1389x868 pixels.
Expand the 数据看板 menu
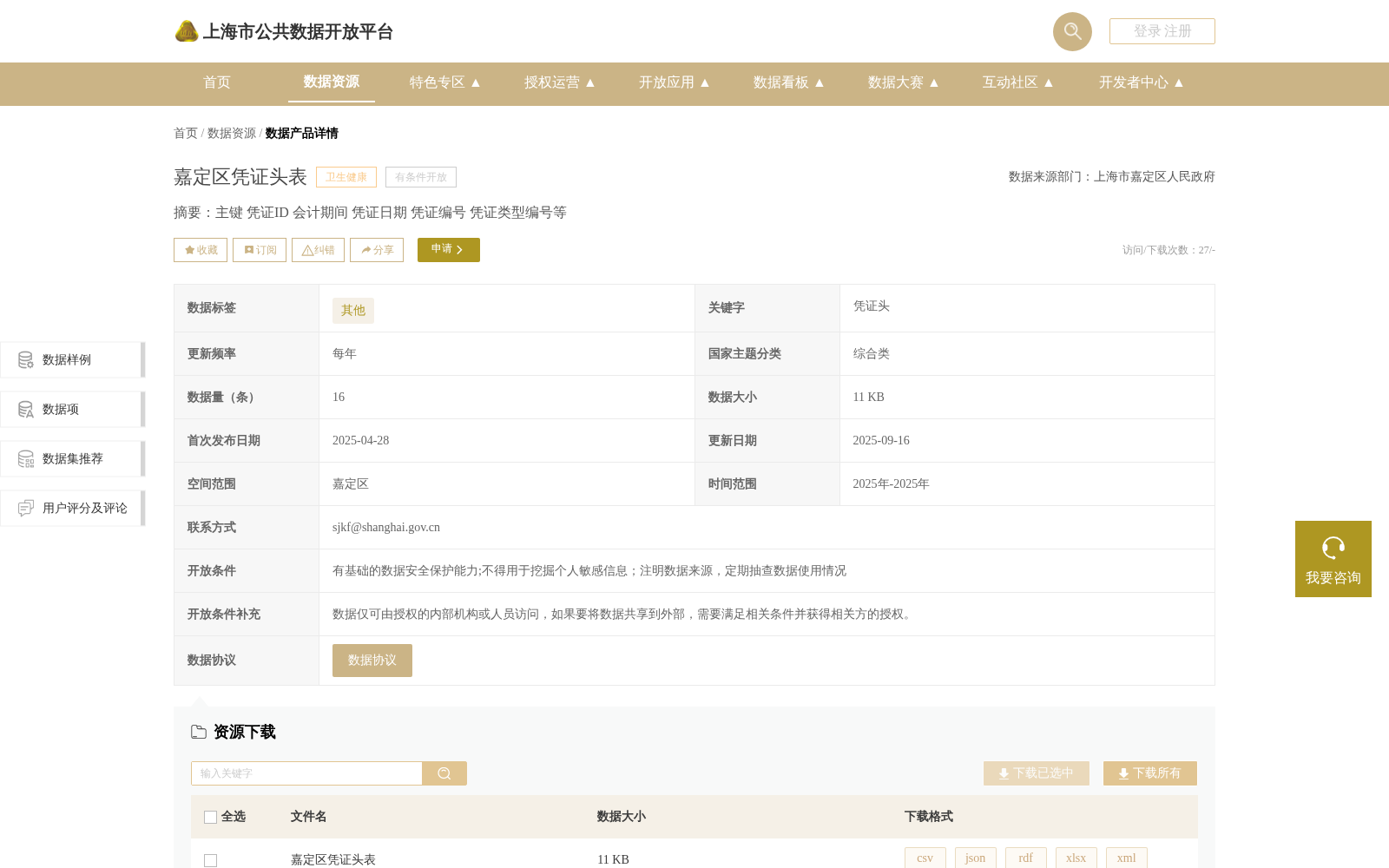[x=789, y=82]
